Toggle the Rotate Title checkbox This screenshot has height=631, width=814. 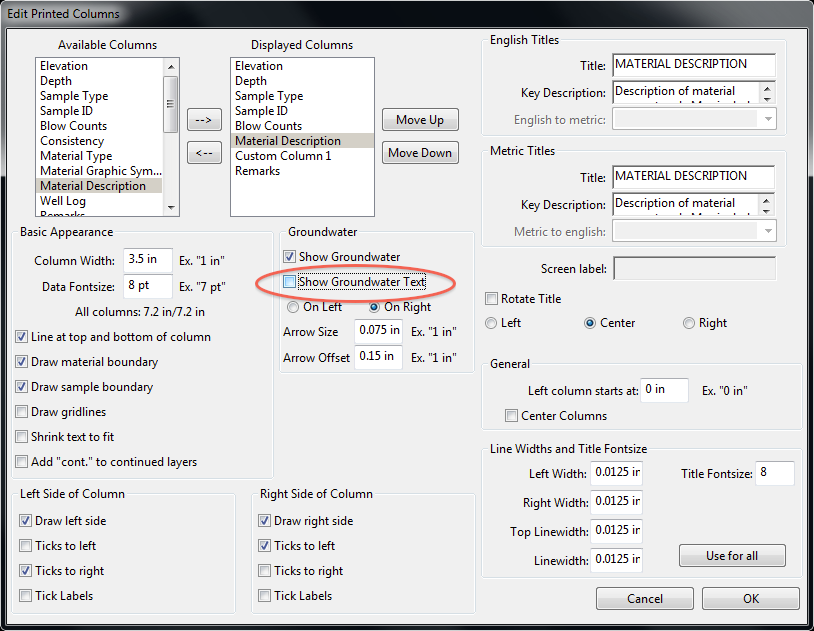tap(491, 299)
